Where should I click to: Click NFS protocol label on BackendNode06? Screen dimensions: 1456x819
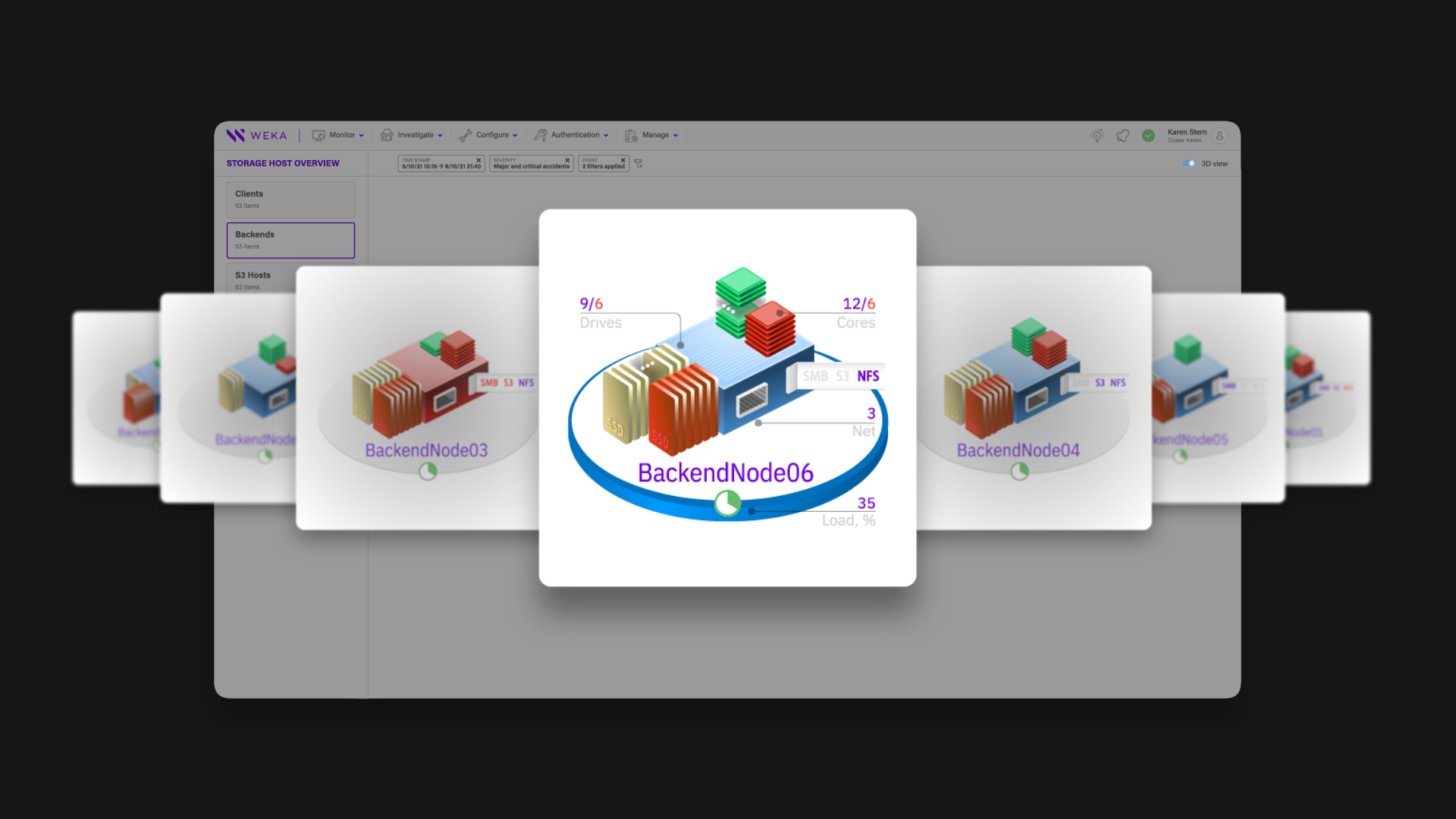click(x=868, y=376)
